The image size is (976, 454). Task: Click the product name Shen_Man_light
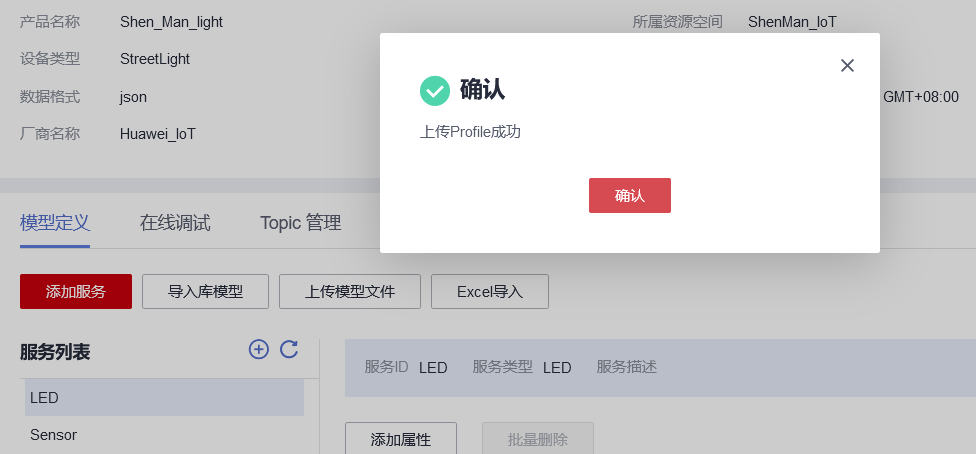171,22
